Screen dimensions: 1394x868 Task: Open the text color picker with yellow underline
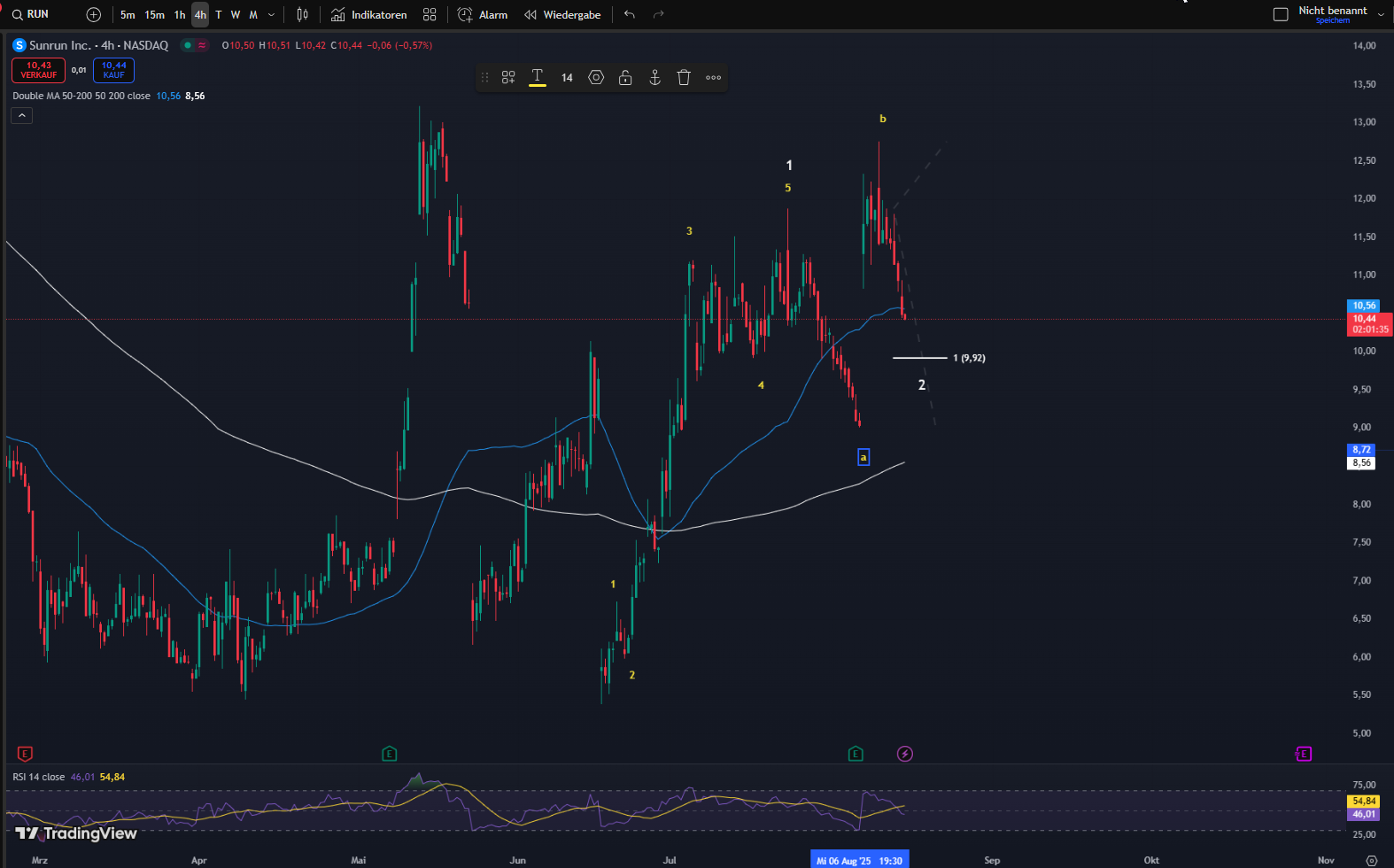[538, 78]
